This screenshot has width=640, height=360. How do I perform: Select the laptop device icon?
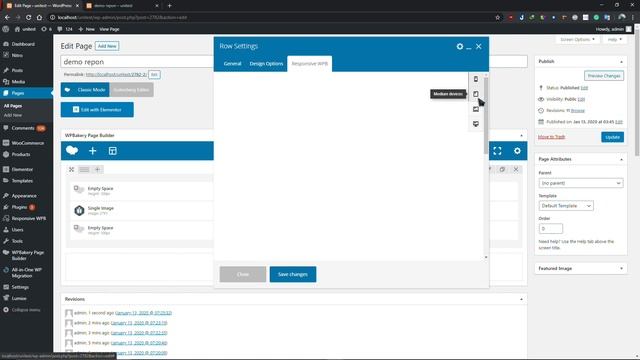[476, 109]
